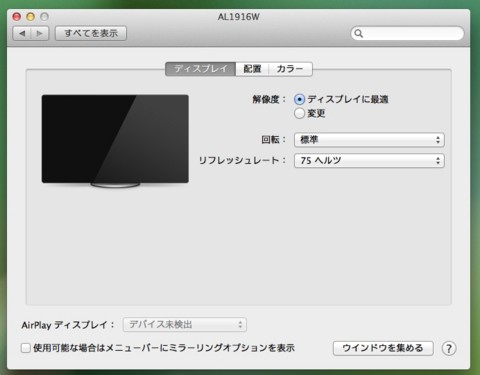This screenshot has height=375, width=480.
Task: Click the back navigation arrow
Action: (22, 33)
